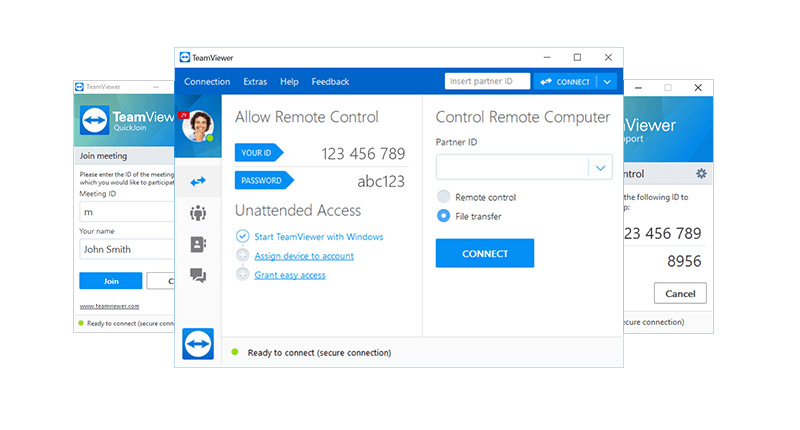
Task: Click the 8956 password in QuickSupport window
Action: pos(684,261)
